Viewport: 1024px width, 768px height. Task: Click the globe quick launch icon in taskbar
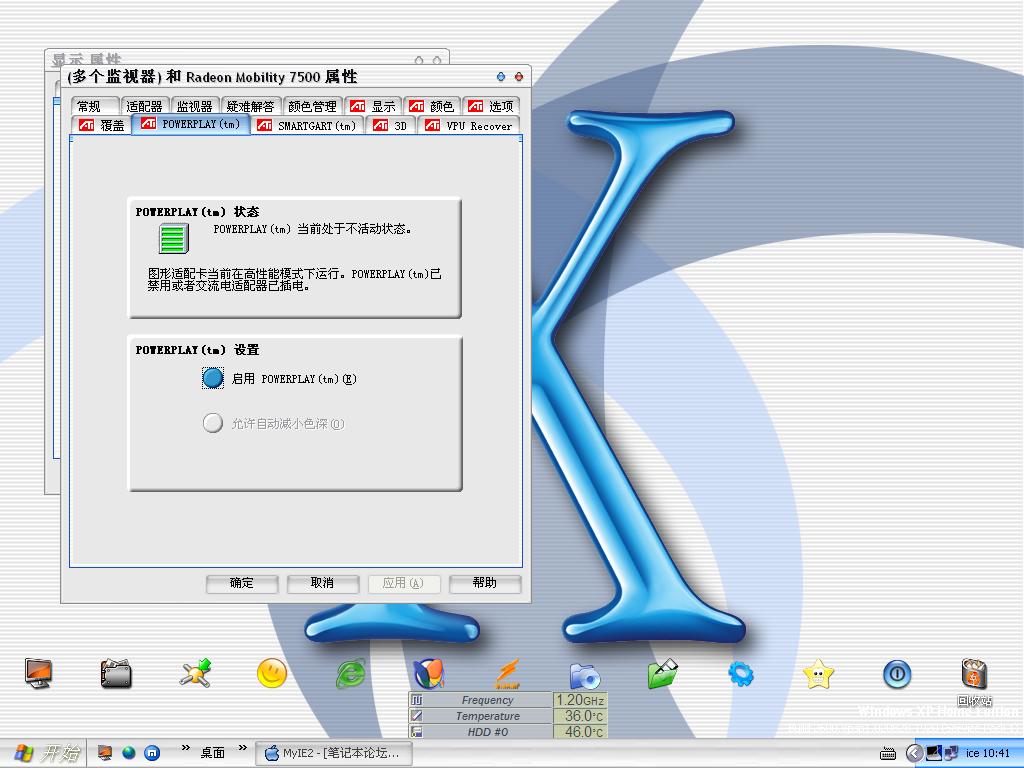click(129, 753)
